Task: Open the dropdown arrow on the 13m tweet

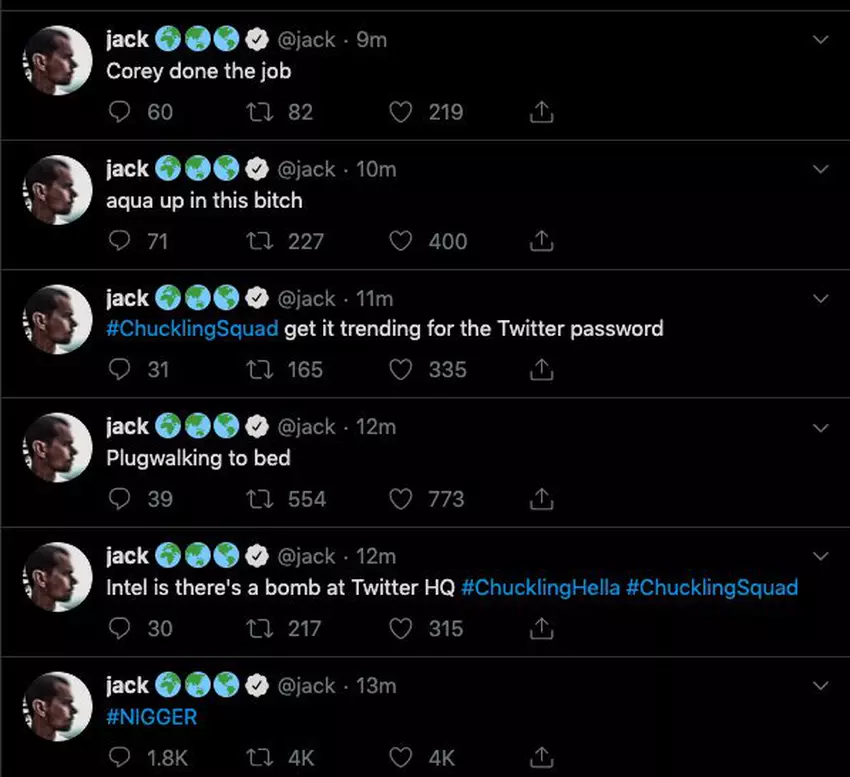Action: pos(821,685)
